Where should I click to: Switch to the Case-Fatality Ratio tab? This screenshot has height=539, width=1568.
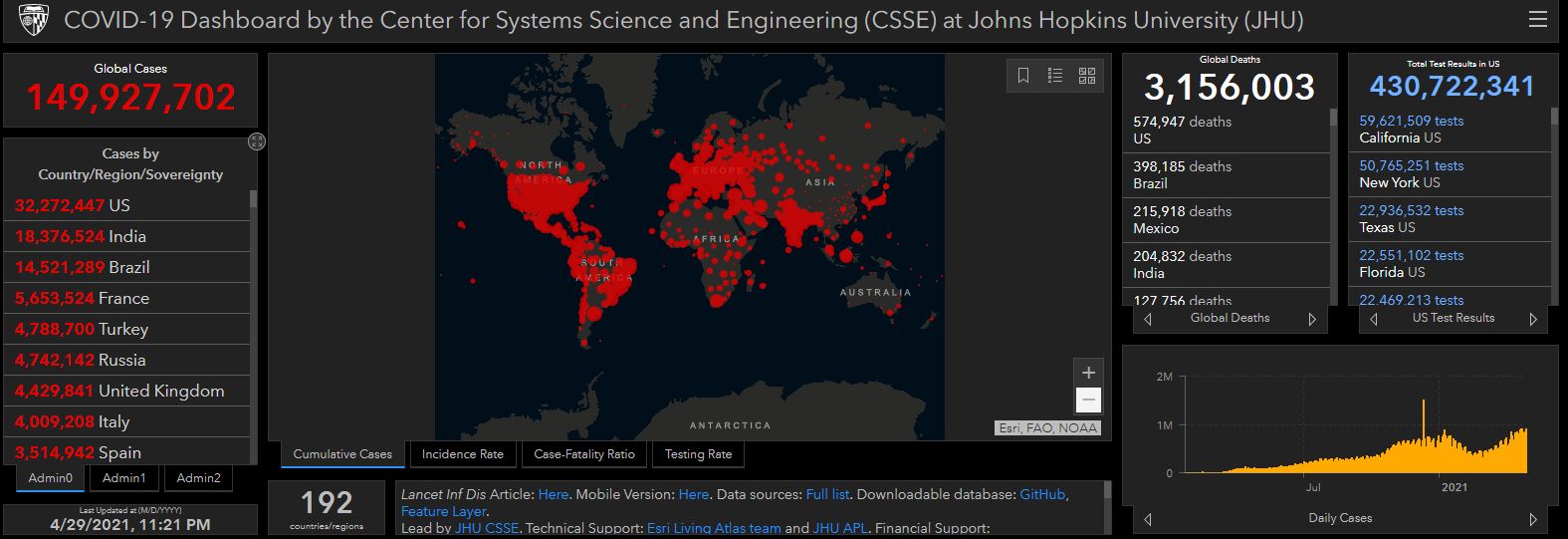pos(583,454)
